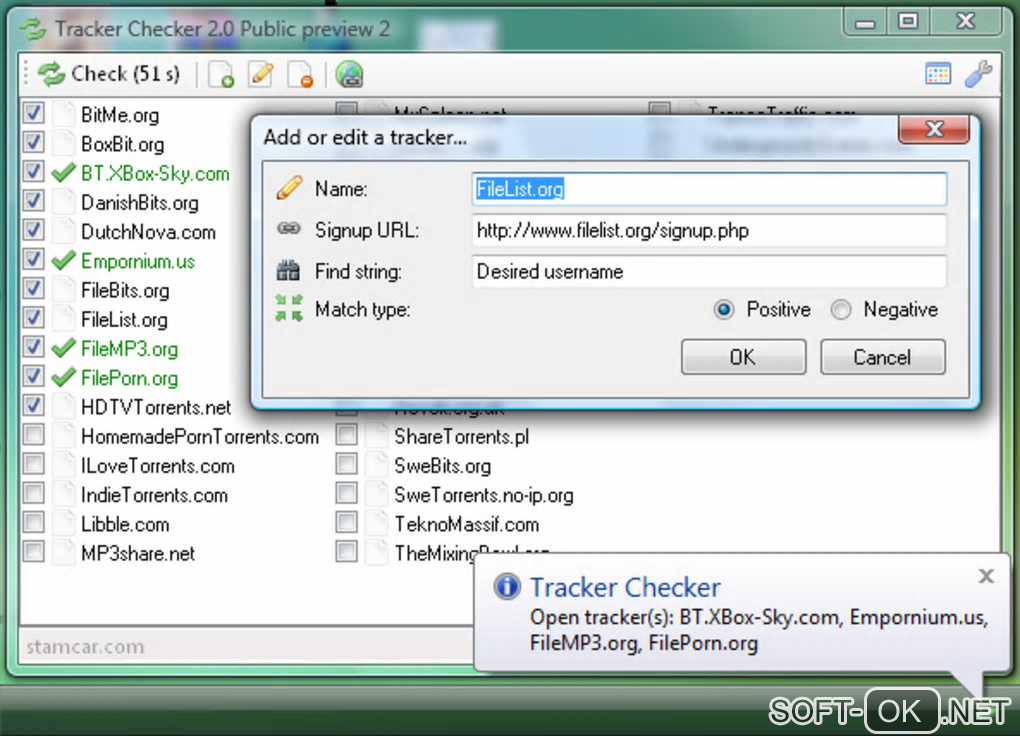
Task: Click the green checkmark next to FileMP3.org
Action: point(64,348)
